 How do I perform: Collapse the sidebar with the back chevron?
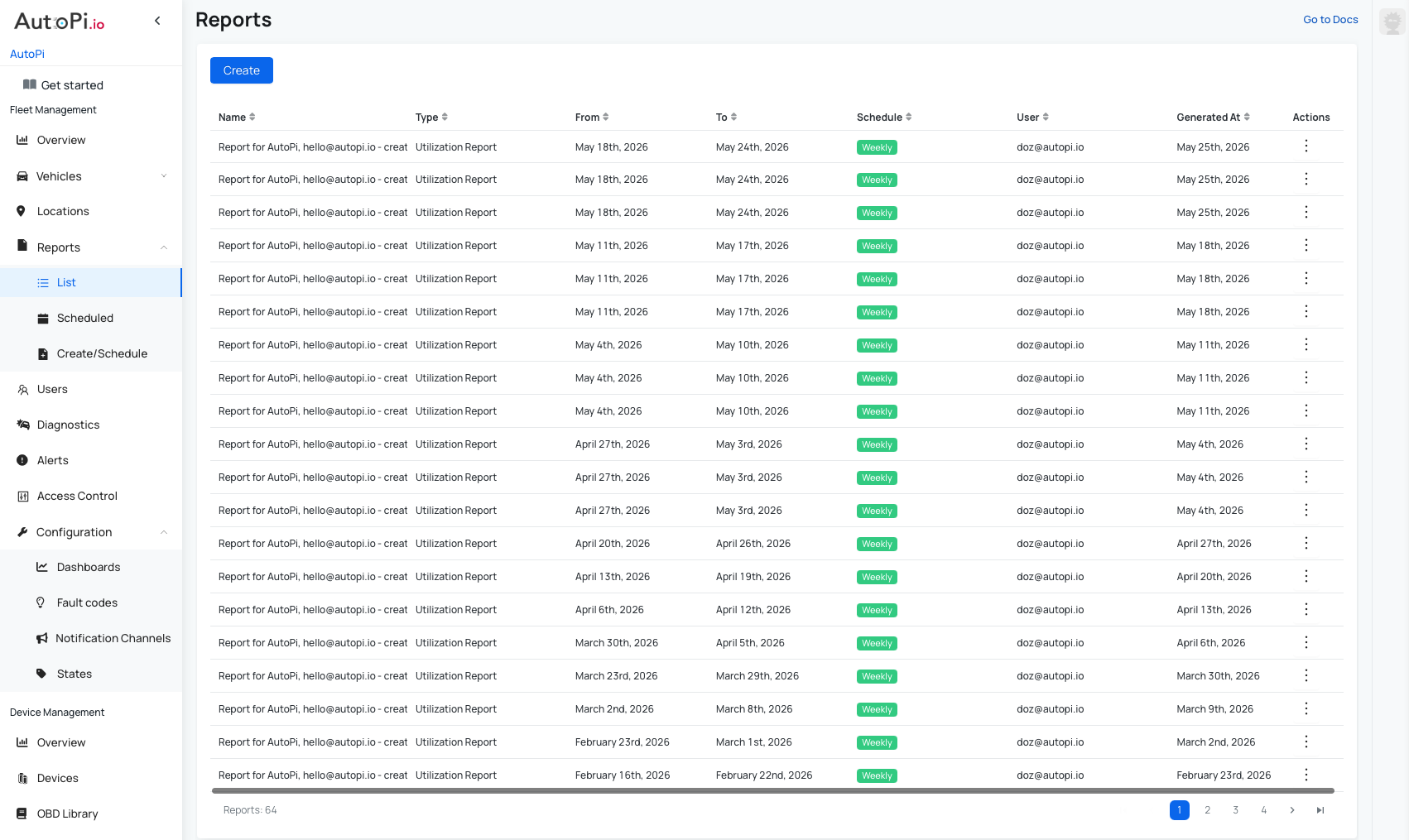[157, 21]
